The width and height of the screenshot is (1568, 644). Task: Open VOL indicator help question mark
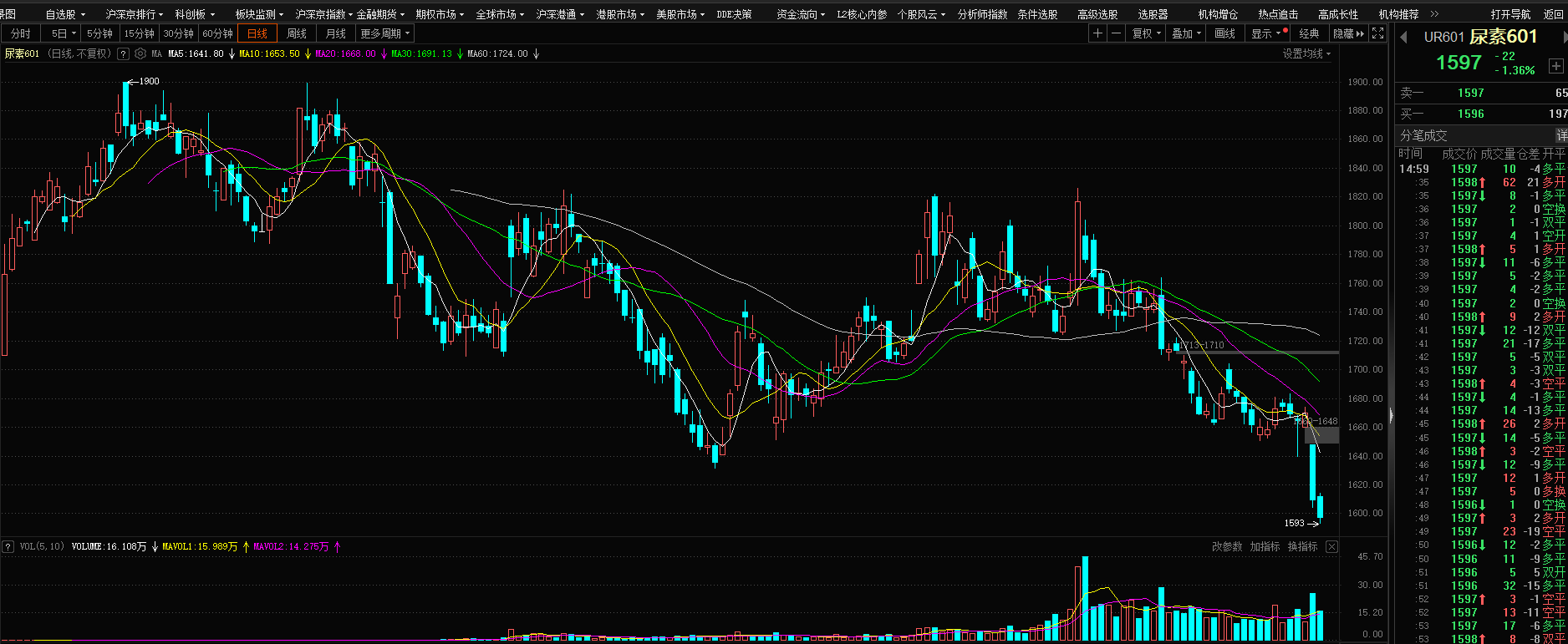click(x=8, y=546)
